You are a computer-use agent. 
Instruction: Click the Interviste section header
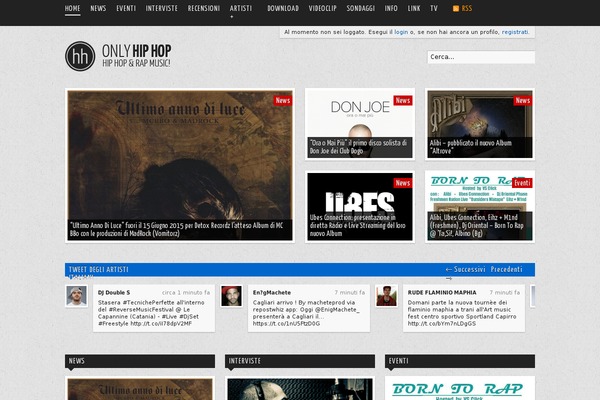tap(300, 361)
